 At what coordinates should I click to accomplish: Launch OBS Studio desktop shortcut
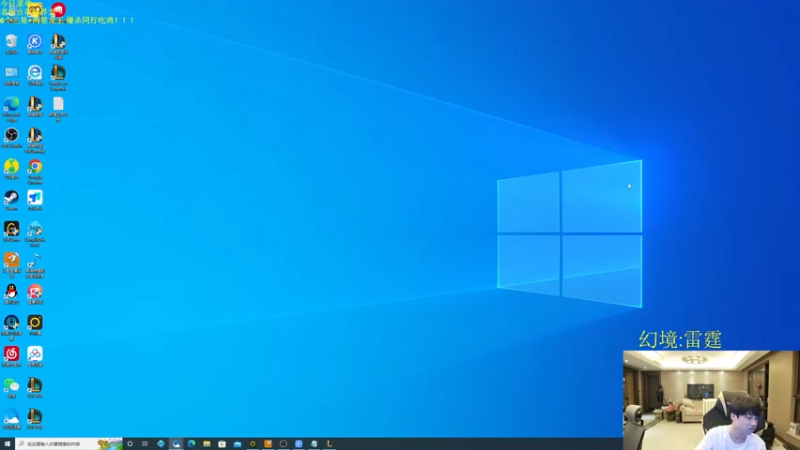[11, 138]
